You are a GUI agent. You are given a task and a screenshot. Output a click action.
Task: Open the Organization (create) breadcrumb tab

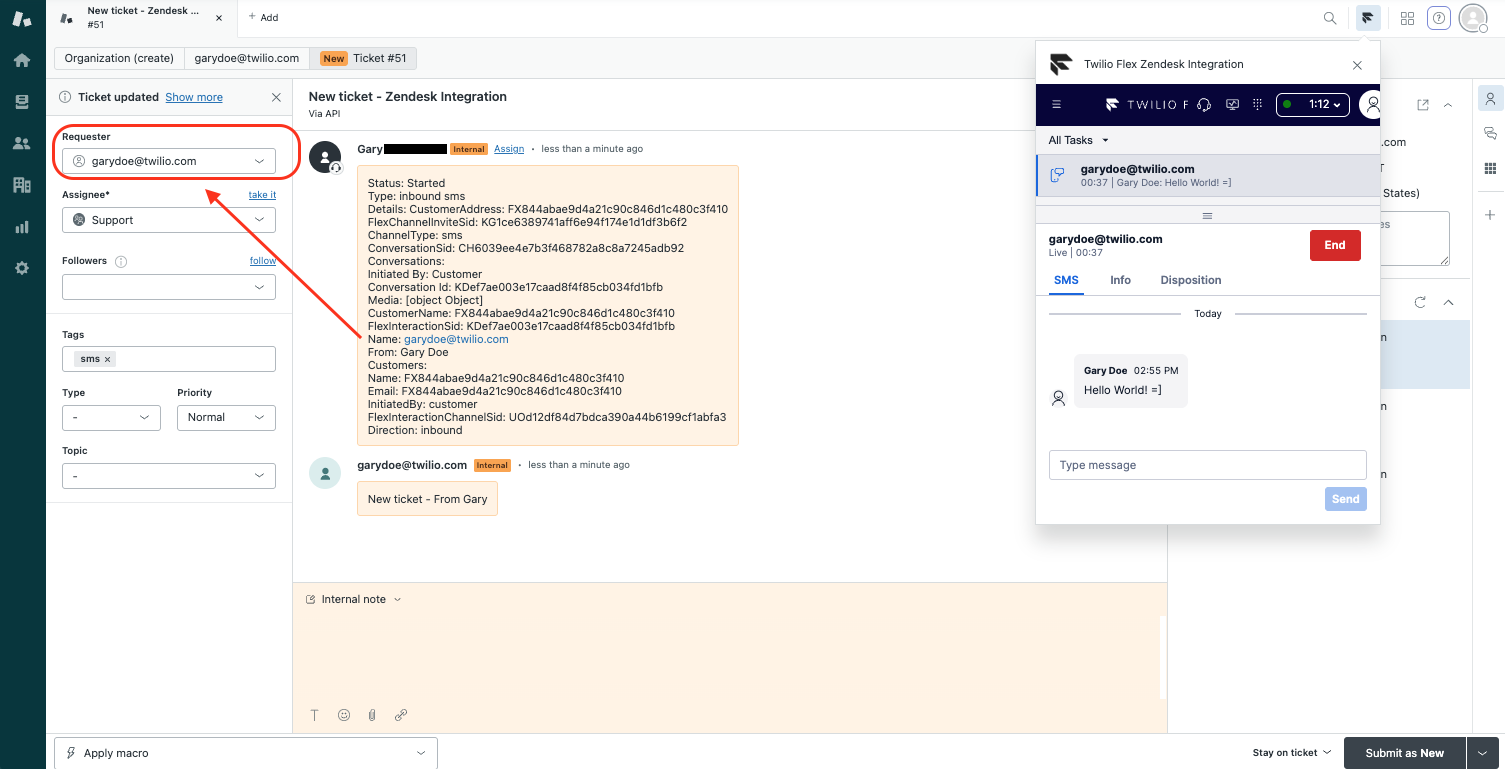click(119, 58)
